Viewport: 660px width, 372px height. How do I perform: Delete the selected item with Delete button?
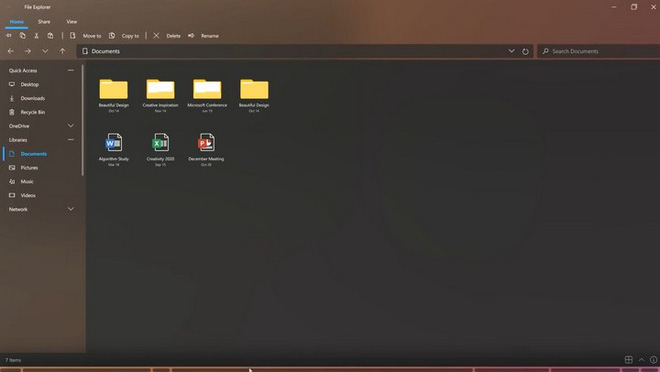(x=167, y=36)
